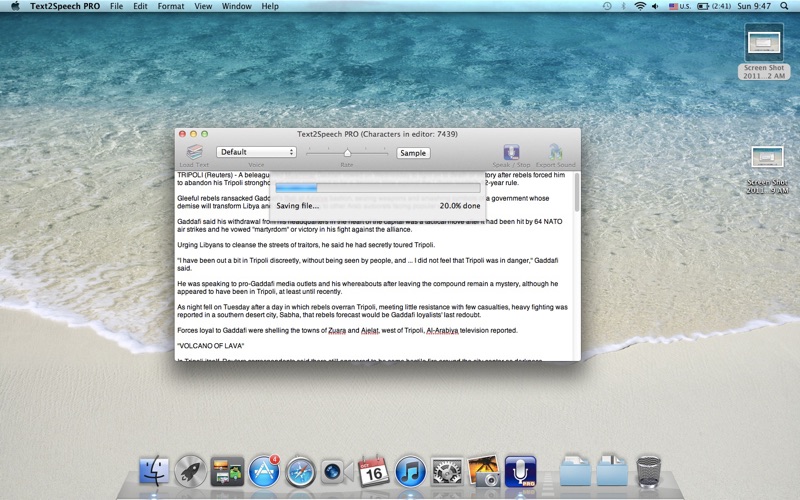This screenshot has width=800, height=500.
Task: Click the misspelled word Zuara in the editor
Action: [337, 331]
